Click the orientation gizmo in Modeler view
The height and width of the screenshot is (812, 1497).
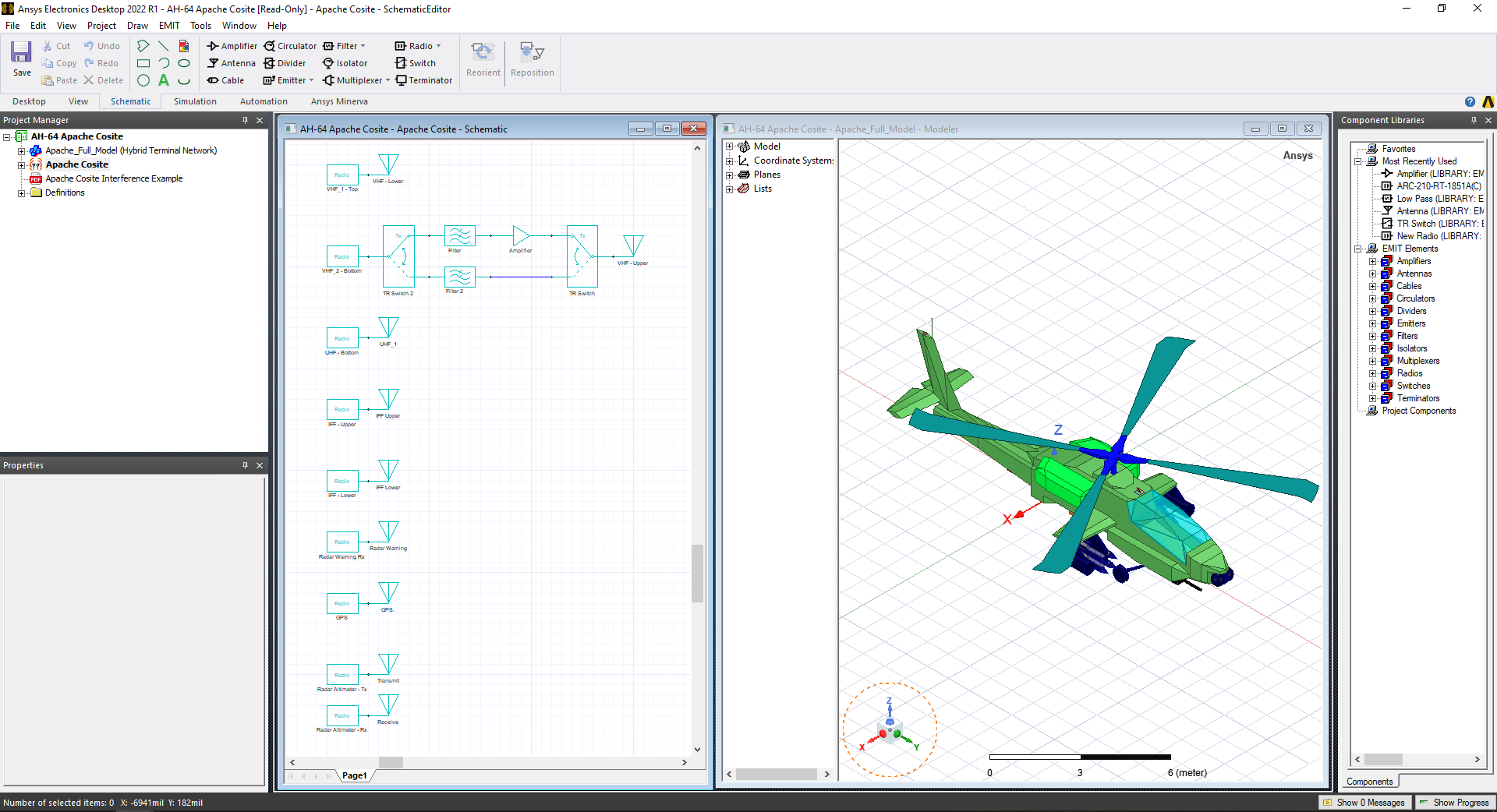(890, 731)
